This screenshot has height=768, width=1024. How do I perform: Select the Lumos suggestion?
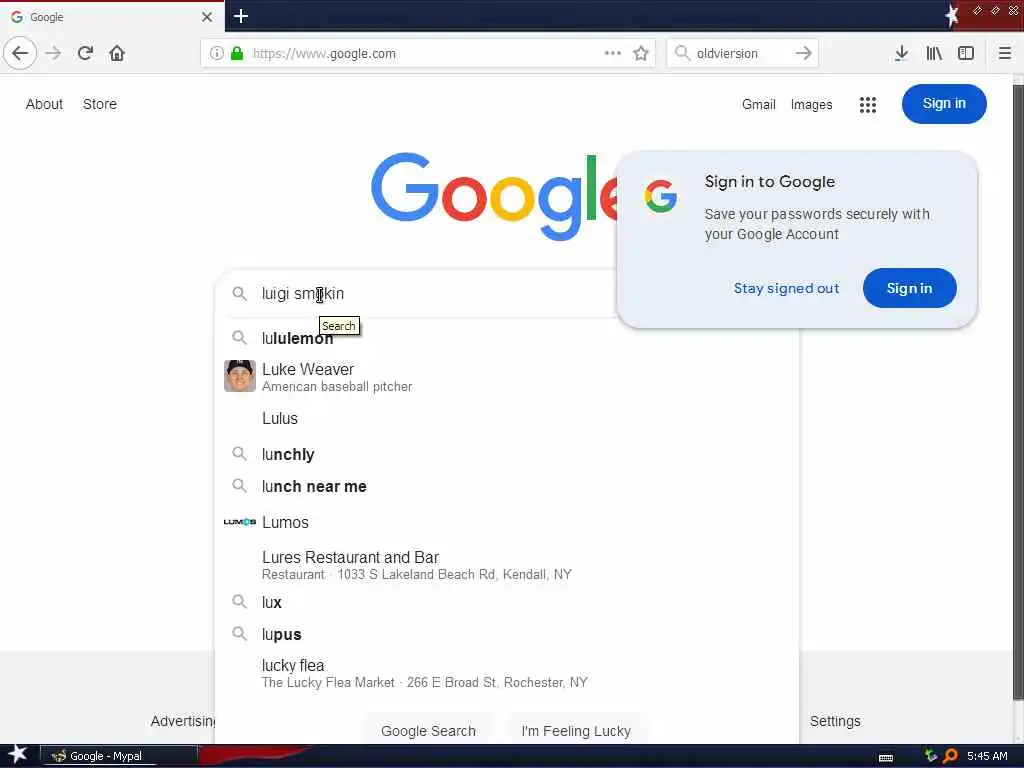coord(506,522)
